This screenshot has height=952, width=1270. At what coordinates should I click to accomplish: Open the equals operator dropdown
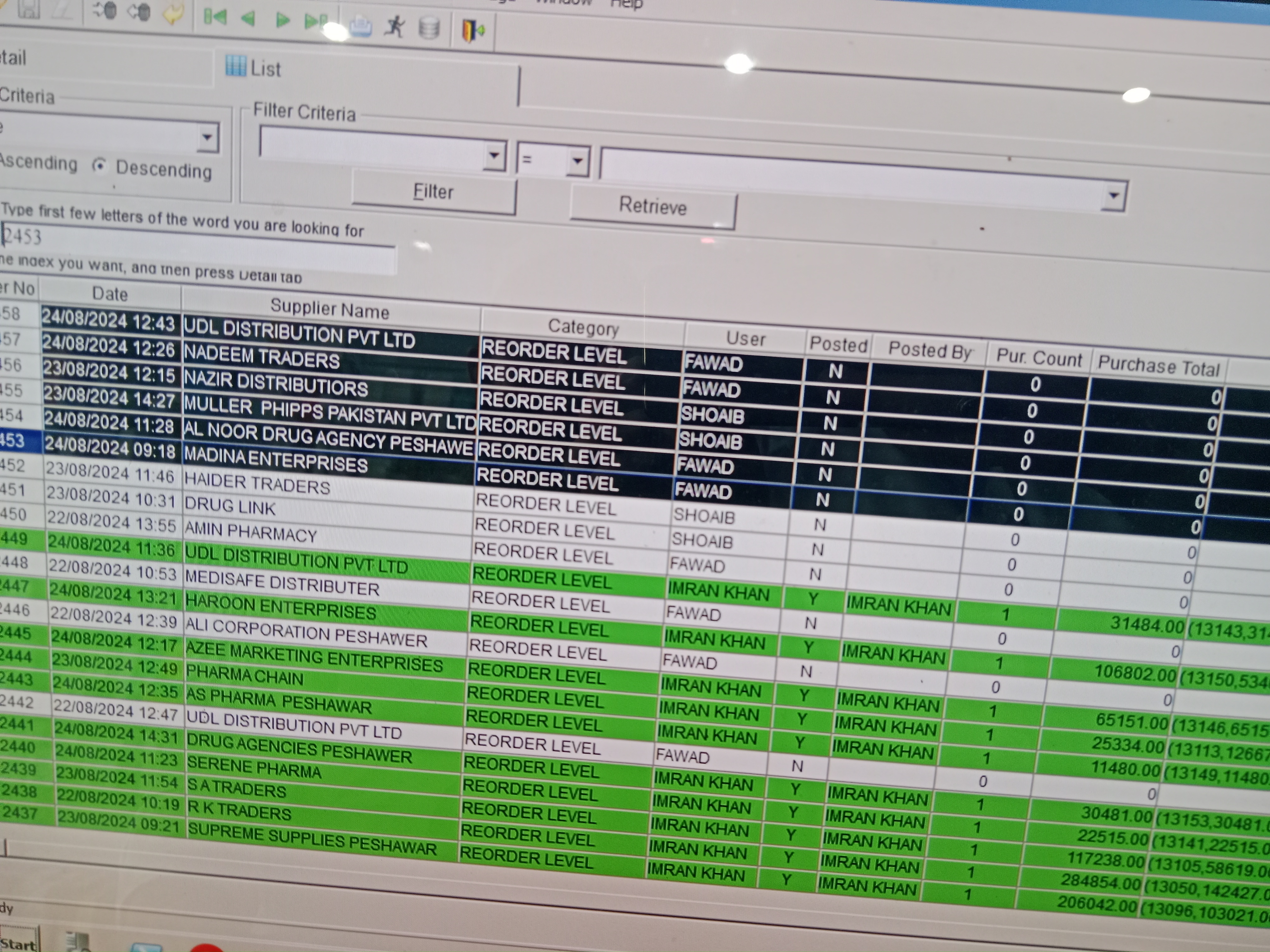click(x=578, y=162)
